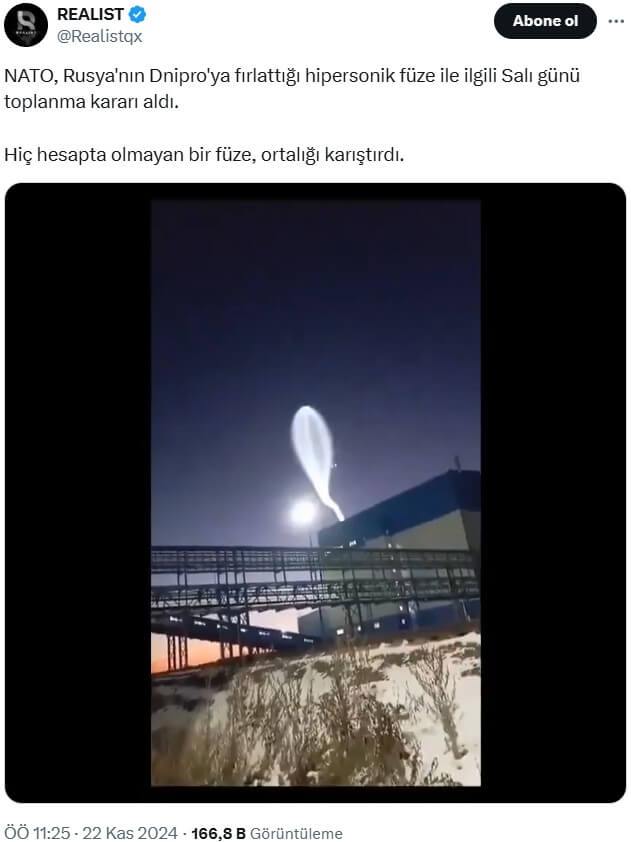Play the embedded missile video
Image resolution: width=631 pixels, height=842 pixels.
[316, 493]
